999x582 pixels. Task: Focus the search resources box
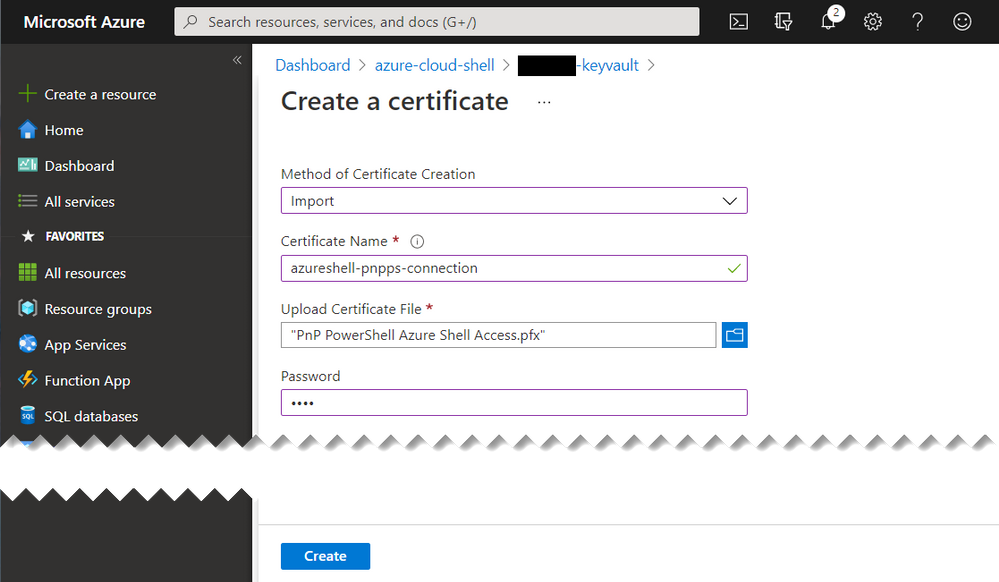point(436,22)
